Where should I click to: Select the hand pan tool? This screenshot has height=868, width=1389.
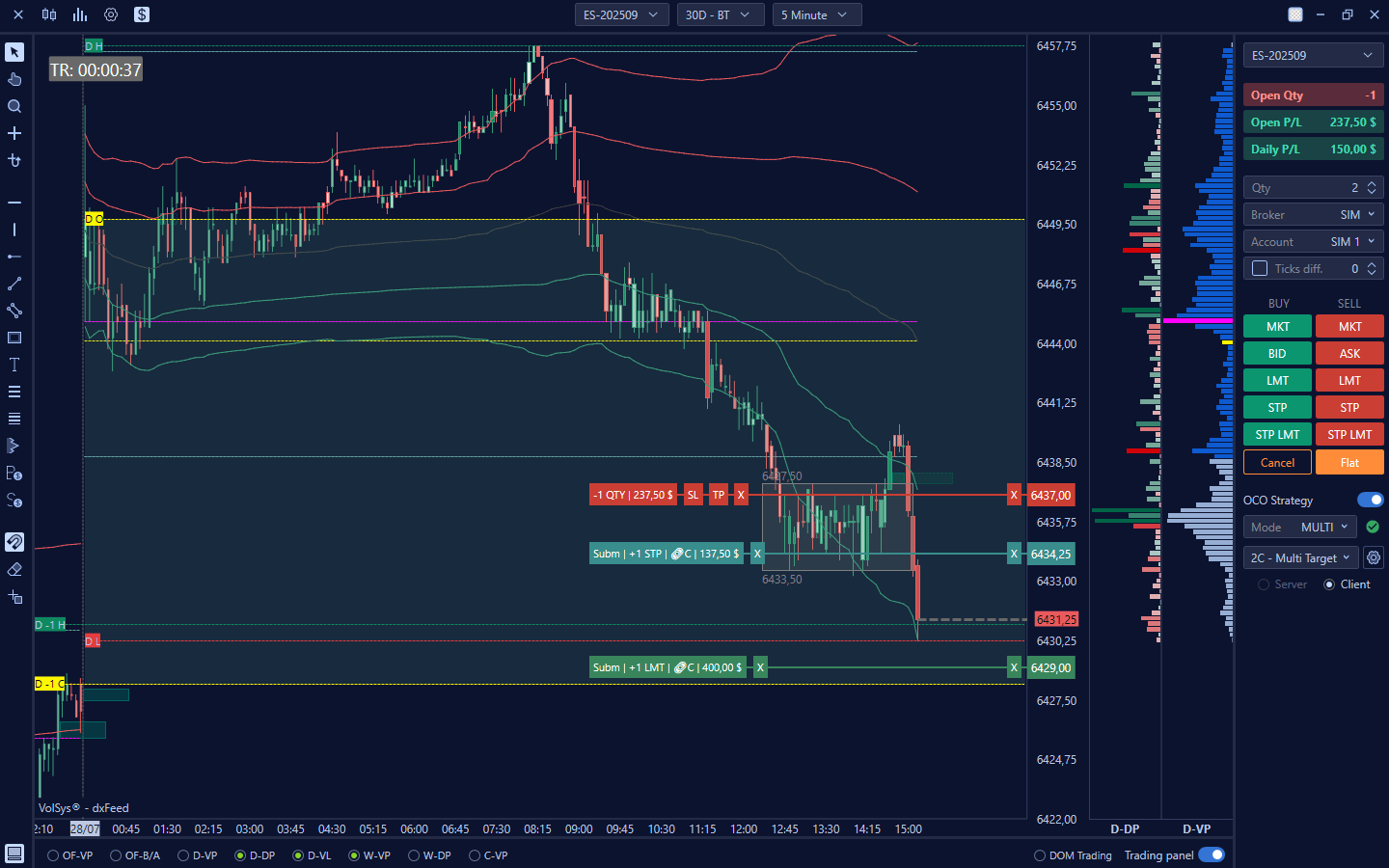(x=14, y=79)
